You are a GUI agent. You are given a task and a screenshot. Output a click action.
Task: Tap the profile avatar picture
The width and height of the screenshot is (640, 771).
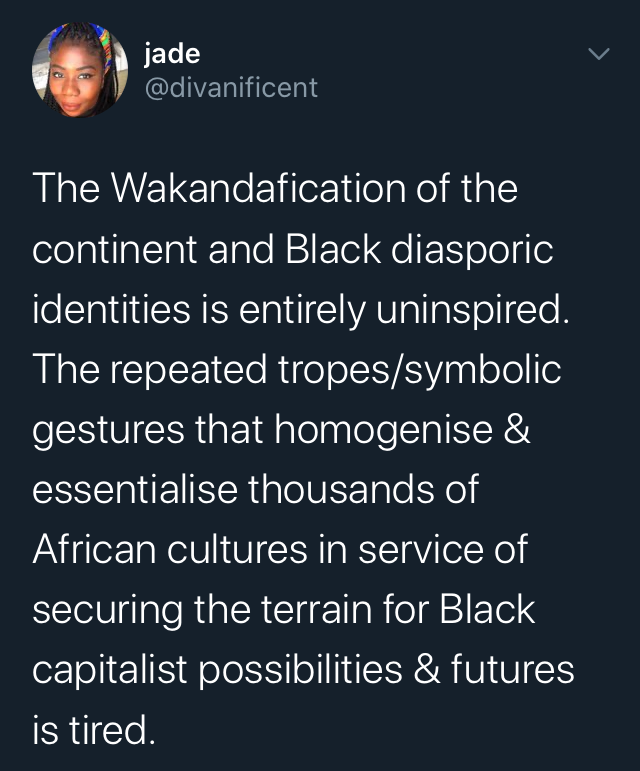coord(80,72)
